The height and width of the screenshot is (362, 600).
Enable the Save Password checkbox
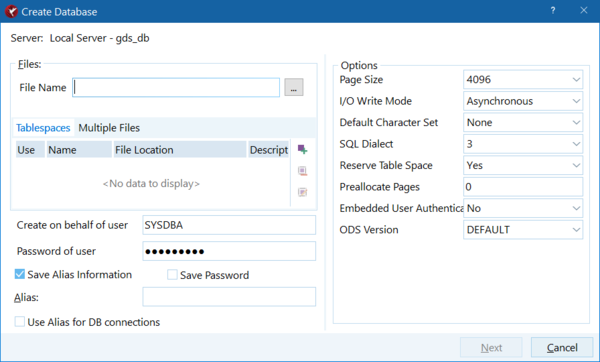pos(172,275)
